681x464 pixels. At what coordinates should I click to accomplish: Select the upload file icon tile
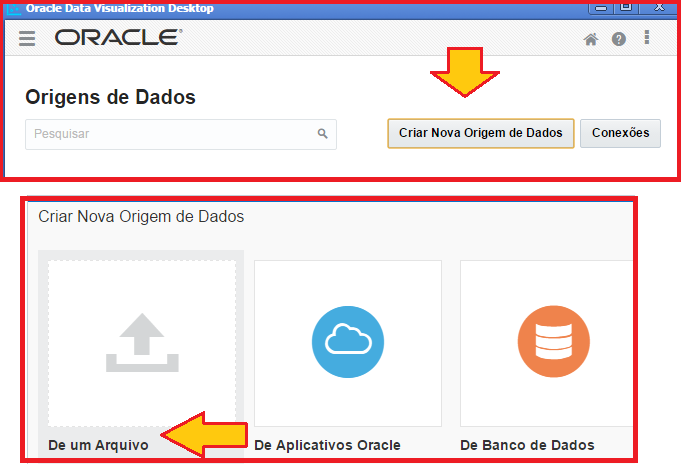[142, 343]
